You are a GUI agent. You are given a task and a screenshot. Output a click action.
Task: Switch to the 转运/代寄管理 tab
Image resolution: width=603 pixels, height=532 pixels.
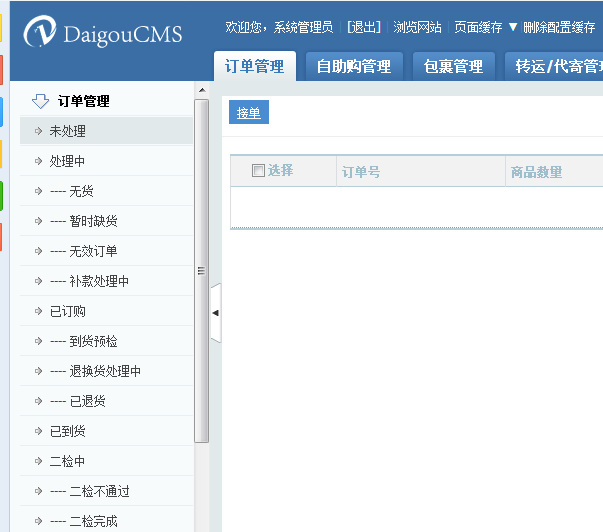click(x=554, y=66)
